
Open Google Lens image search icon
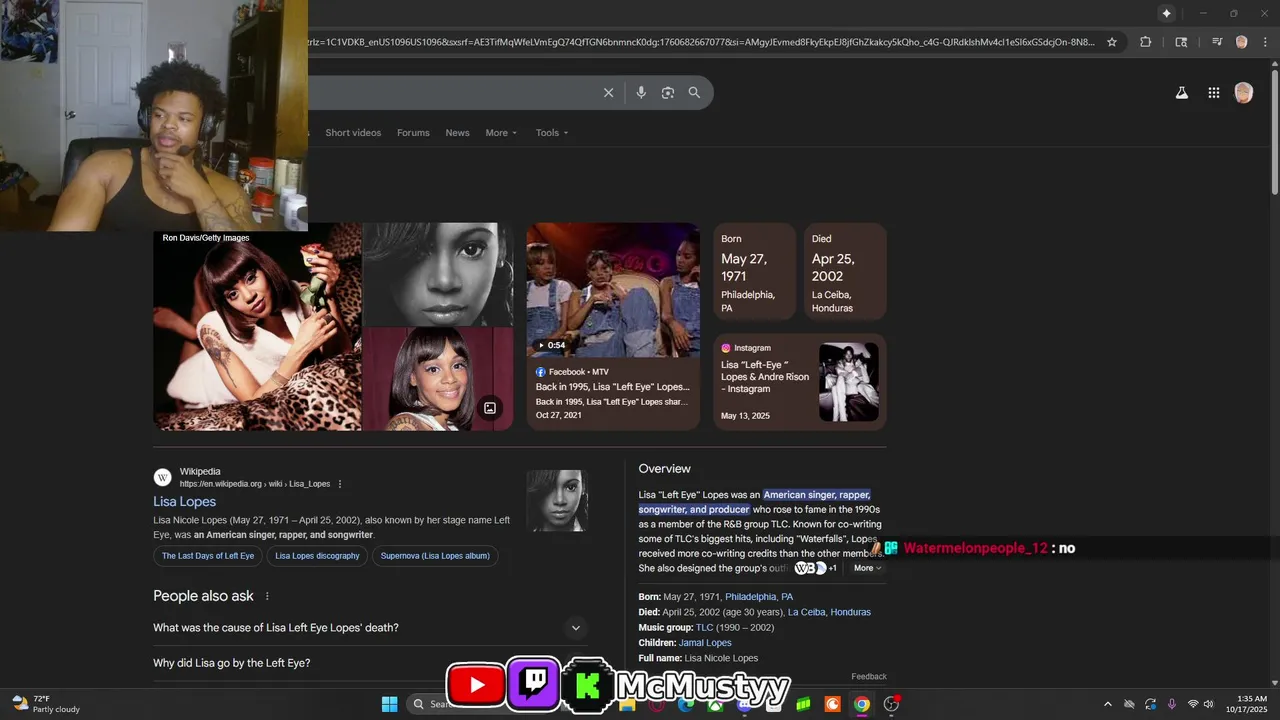click(668, 93)
